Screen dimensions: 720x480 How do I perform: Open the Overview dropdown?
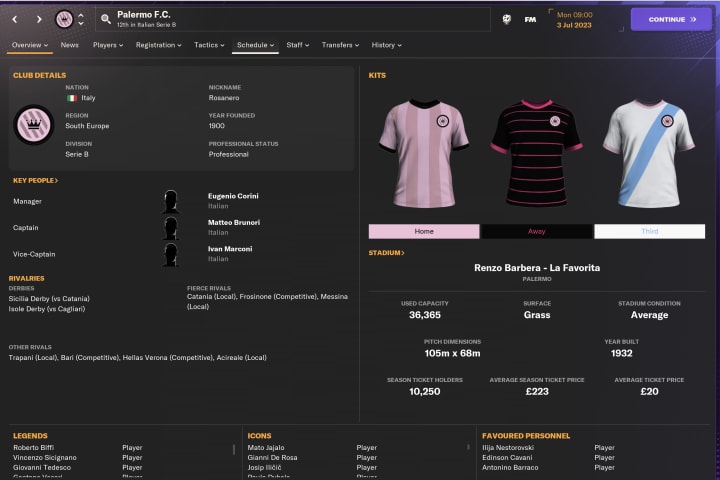30,45
